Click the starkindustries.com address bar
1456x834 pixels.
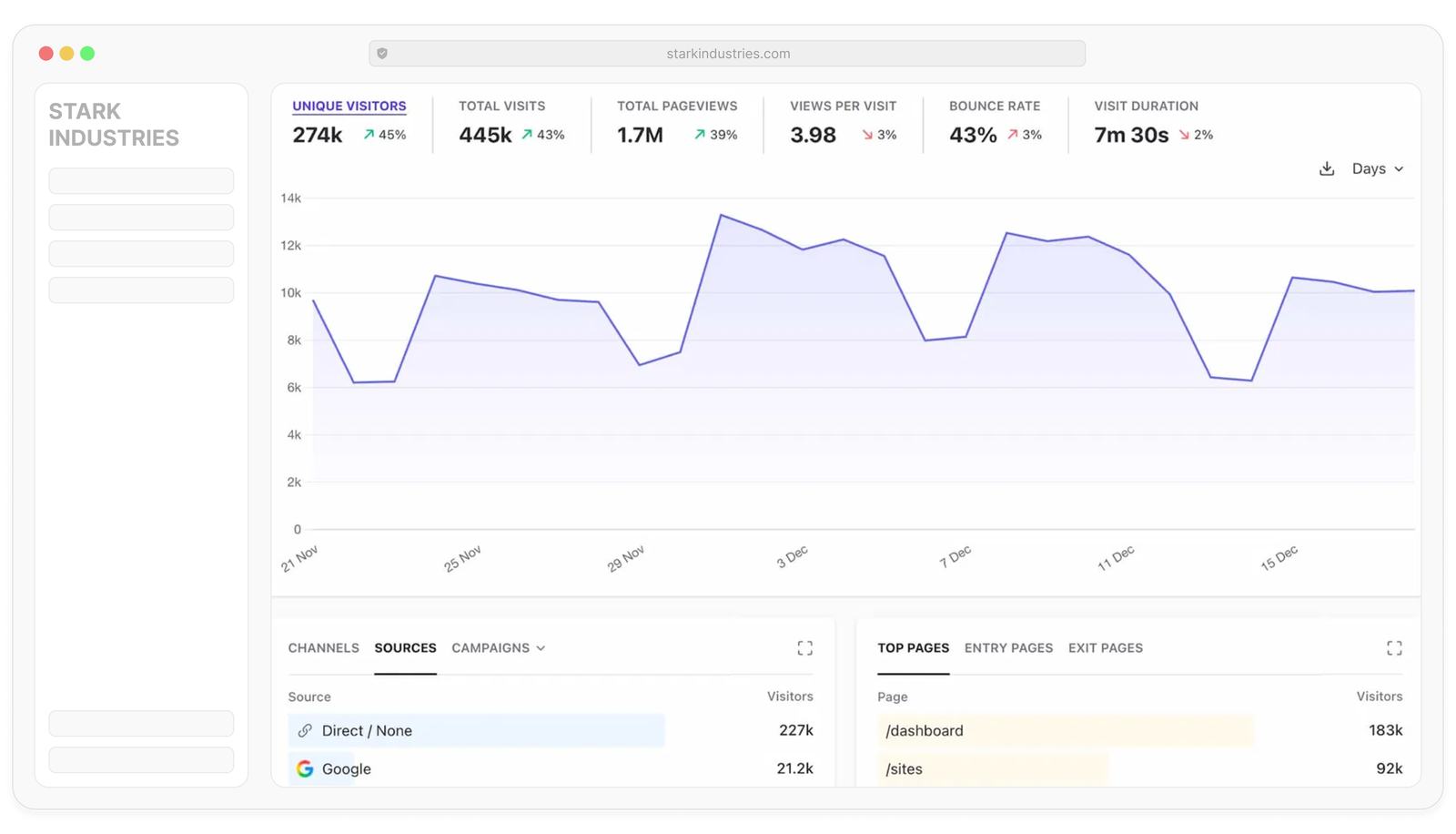pyautogui.click(x=726, y=53)
